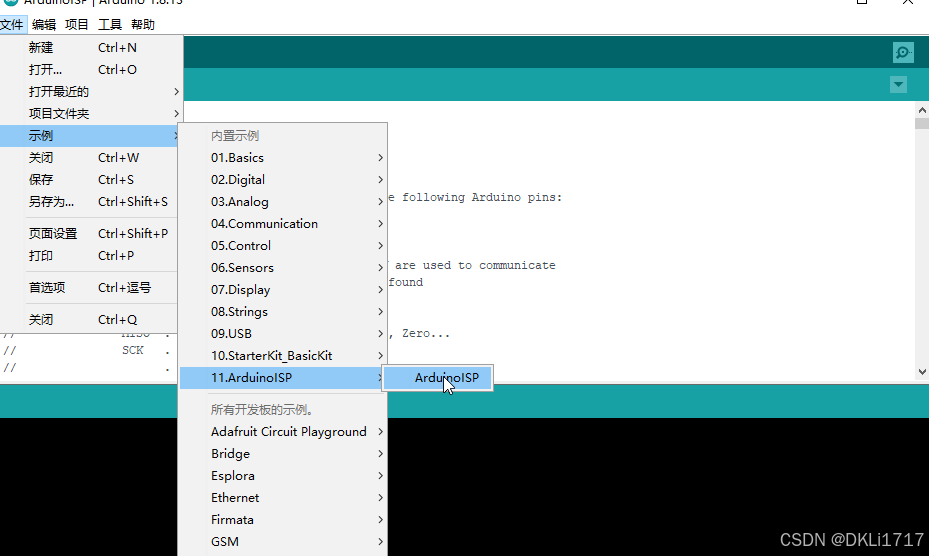Expand the Bridge examples submenu
Viewport: 929px width, 556px height.
click(x=283, y=453)
